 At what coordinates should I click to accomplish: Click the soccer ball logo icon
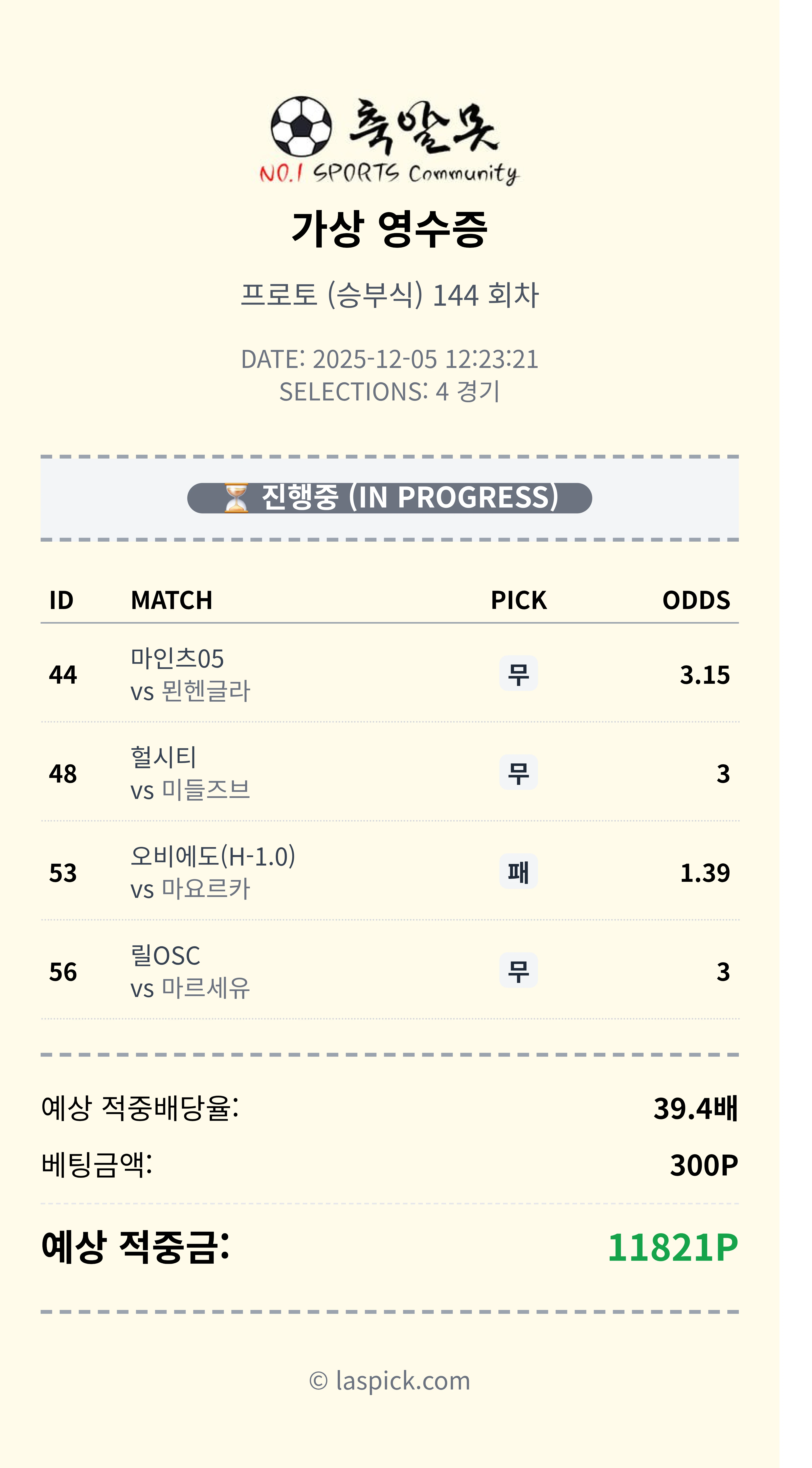(x=301, y=126)
